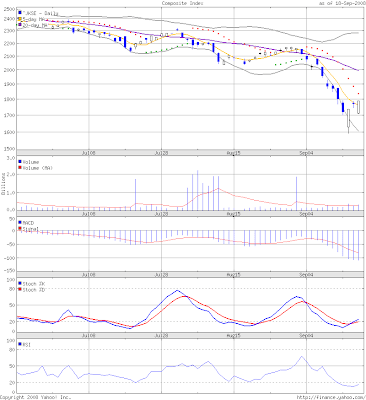
Task: Click the 3.0 value on the volume axis
Action: click(11, 158)
